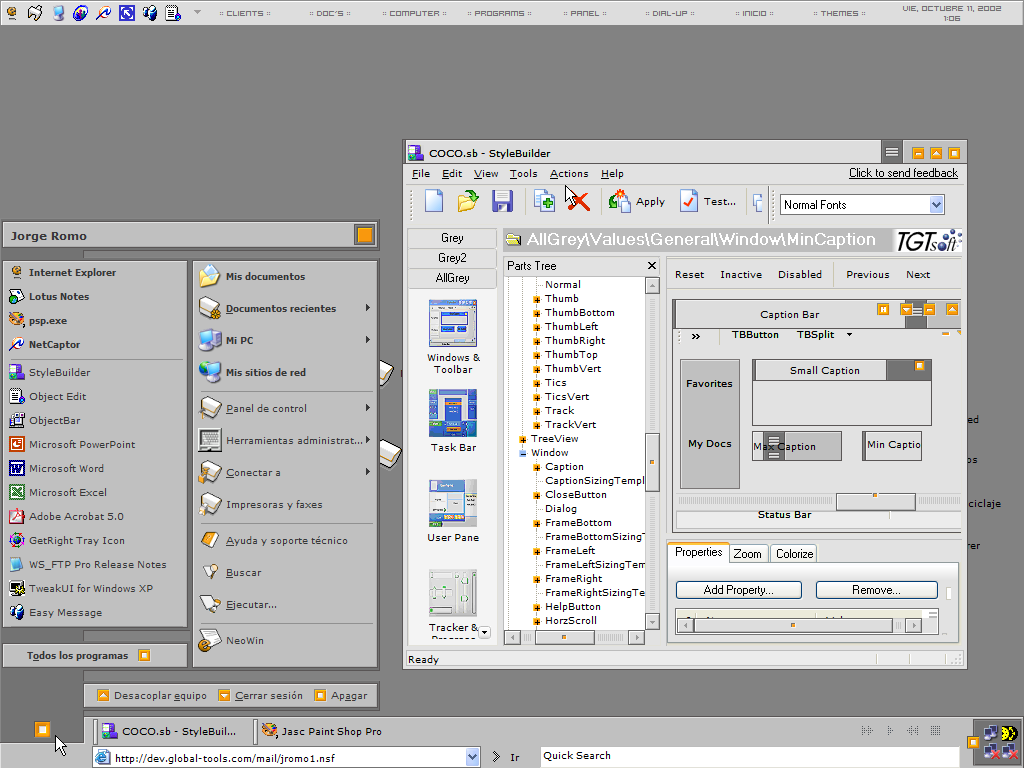The height and width of the screenshot is (768, 1024).
Task: Click the Quick Search input field
Action: tap(748, 756)
